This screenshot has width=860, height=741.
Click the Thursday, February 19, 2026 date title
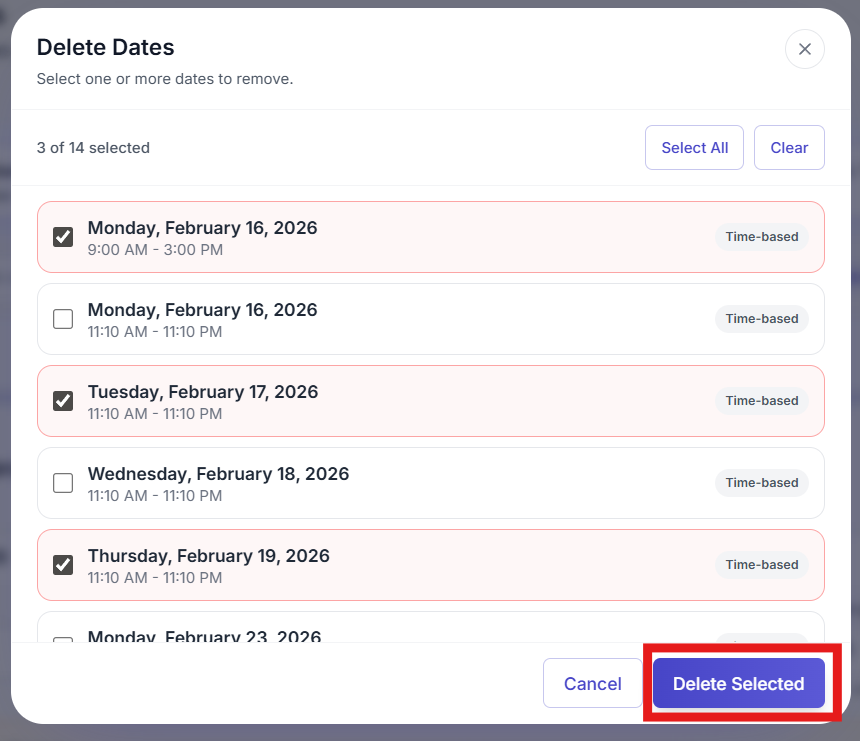click(208, 556)
